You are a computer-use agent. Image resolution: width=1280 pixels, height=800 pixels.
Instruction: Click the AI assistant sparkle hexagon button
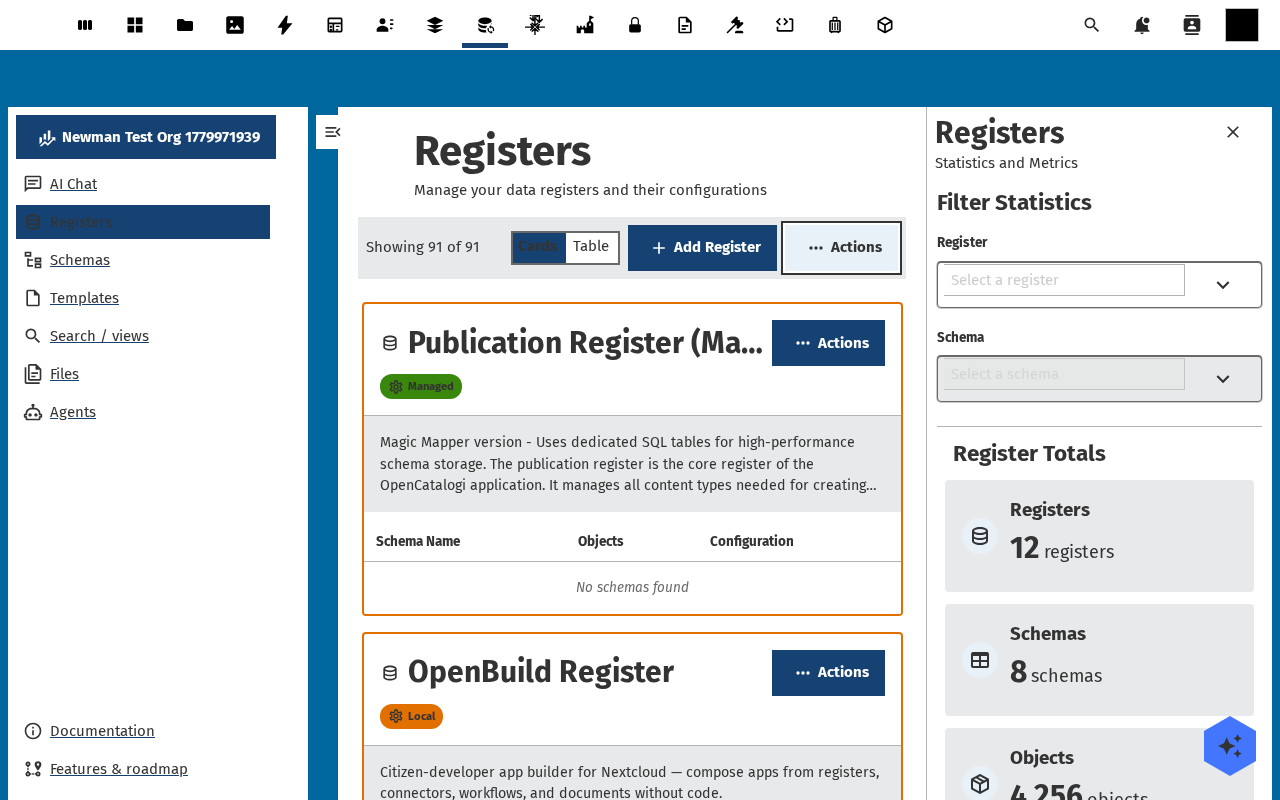coord(1230,746)
